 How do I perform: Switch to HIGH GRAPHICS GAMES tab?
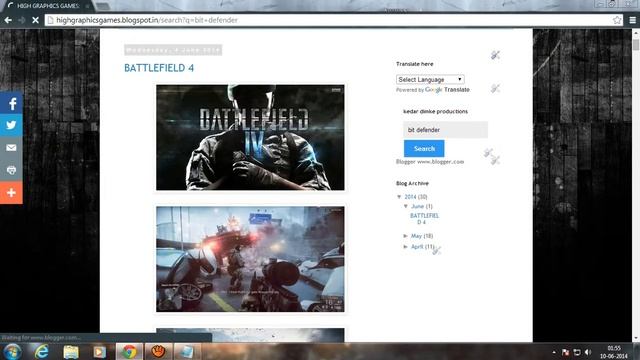click(x=48, y=6)
